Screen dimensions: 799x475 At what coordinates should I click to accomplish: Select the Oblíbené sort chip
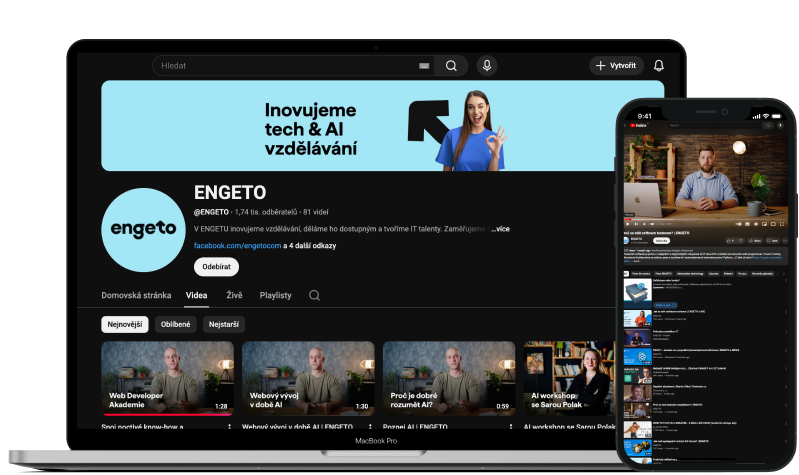click(x=175, y=324)
